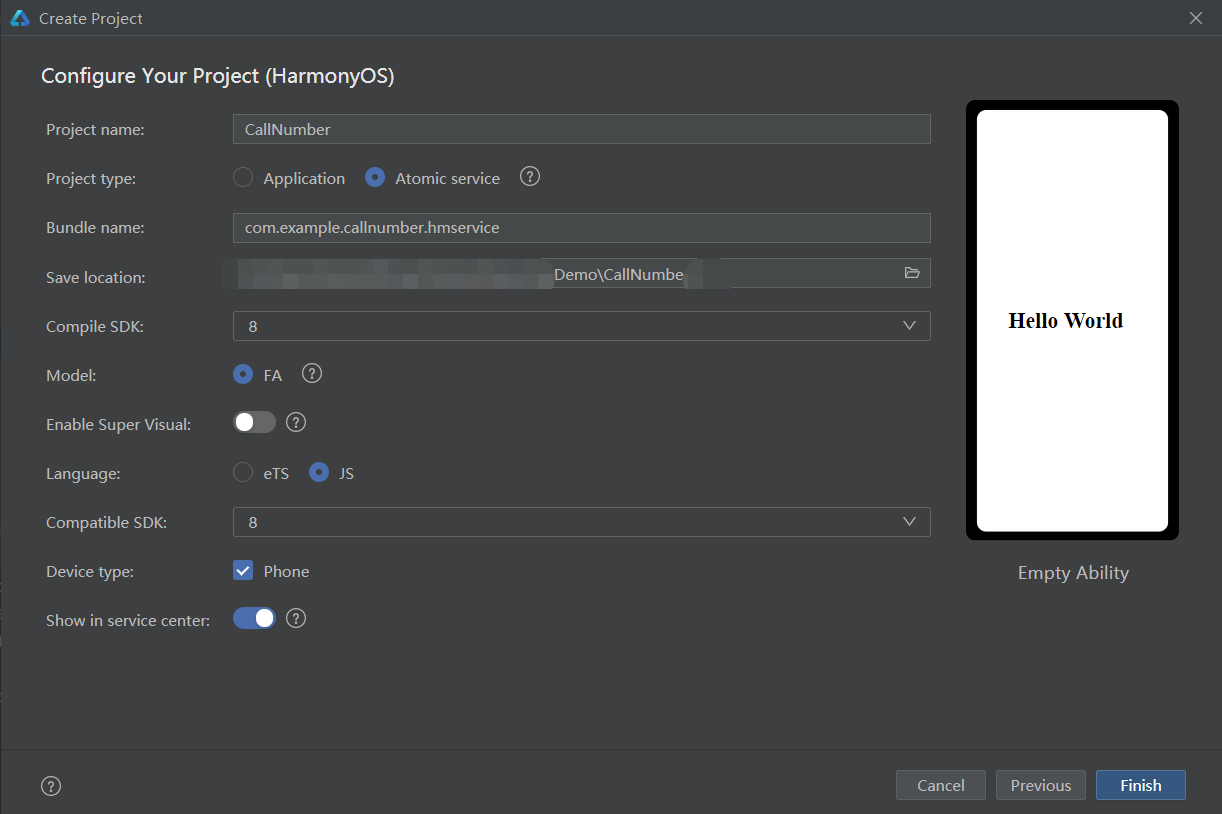Select the Atomic service project type
The width and height of the screenshot is (1222, 814).
[375, 178]
